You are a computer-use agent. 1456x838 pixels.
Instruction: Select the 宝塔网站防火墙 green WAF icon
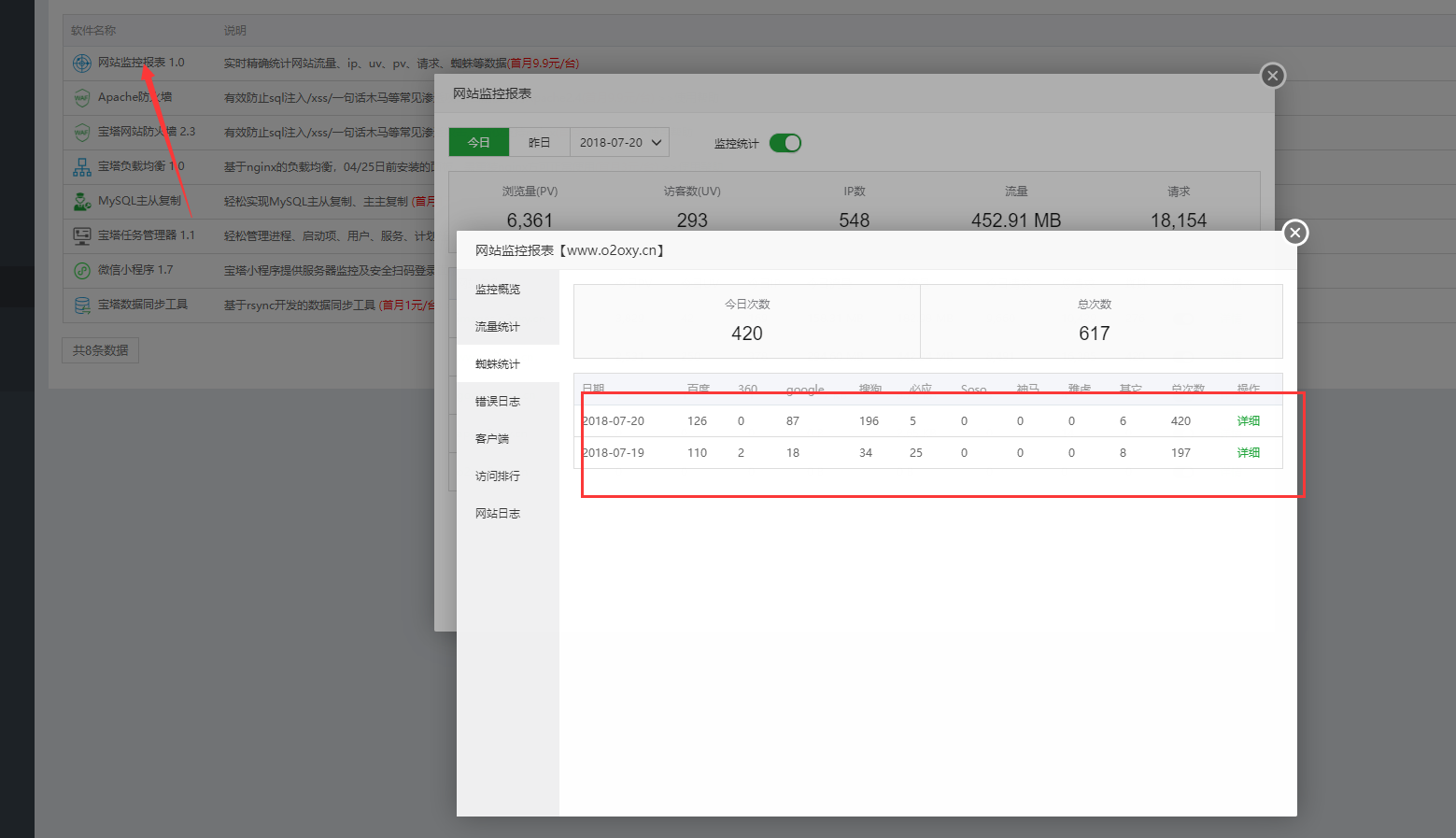coord(82,132)
